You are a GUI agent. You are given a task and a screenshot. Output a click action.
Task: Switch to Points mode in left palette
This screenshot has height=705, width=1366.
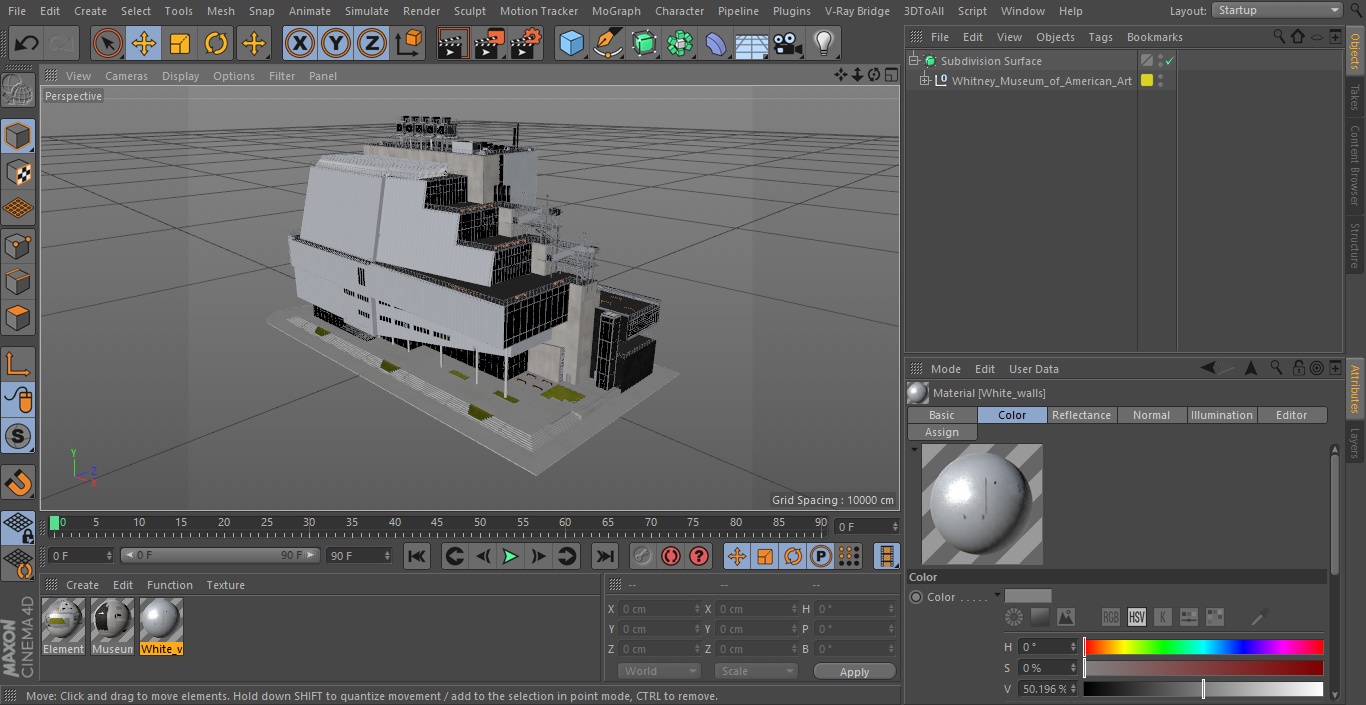(x=18, y=245)
